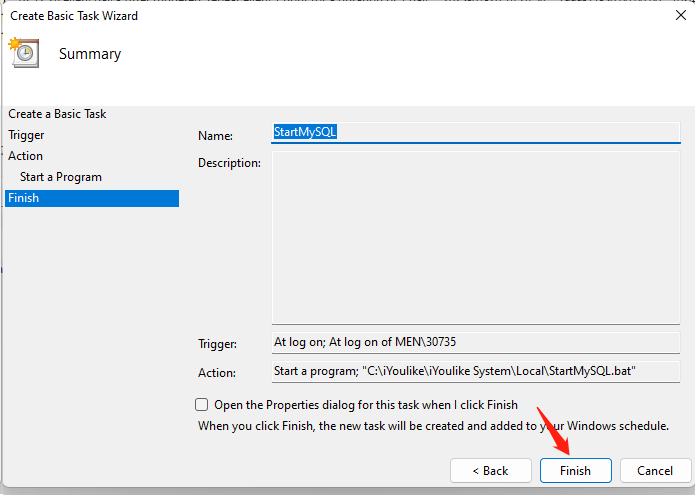Image resolution: width=695 pixels, height=495 pixels.
Task: Click the Action: label beside the program path
Action: [217, 373]
